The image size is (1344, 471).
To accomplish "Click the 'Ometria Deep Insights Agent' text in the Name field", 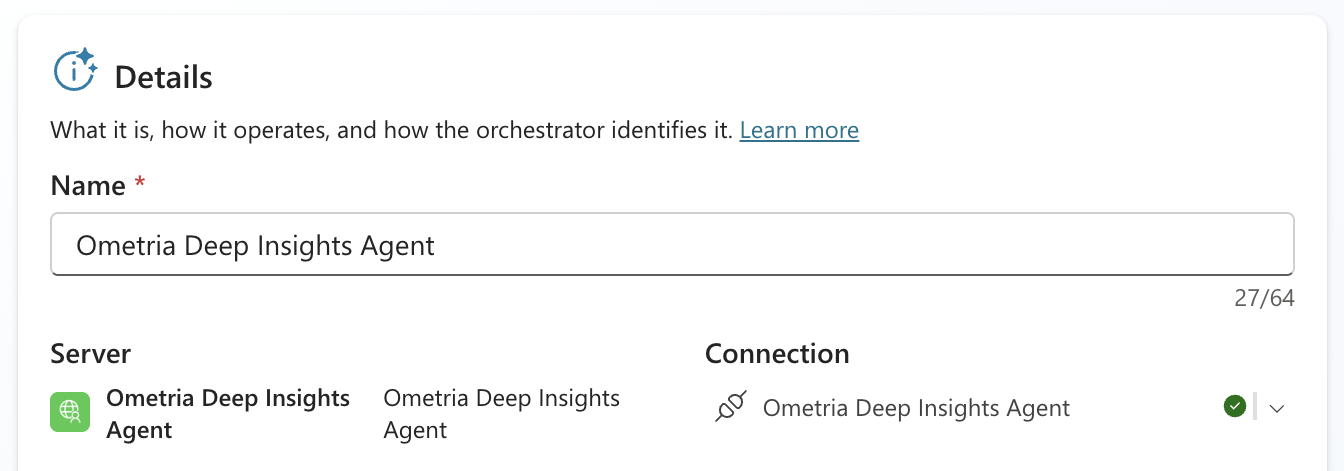I will [x=256, y=245].
